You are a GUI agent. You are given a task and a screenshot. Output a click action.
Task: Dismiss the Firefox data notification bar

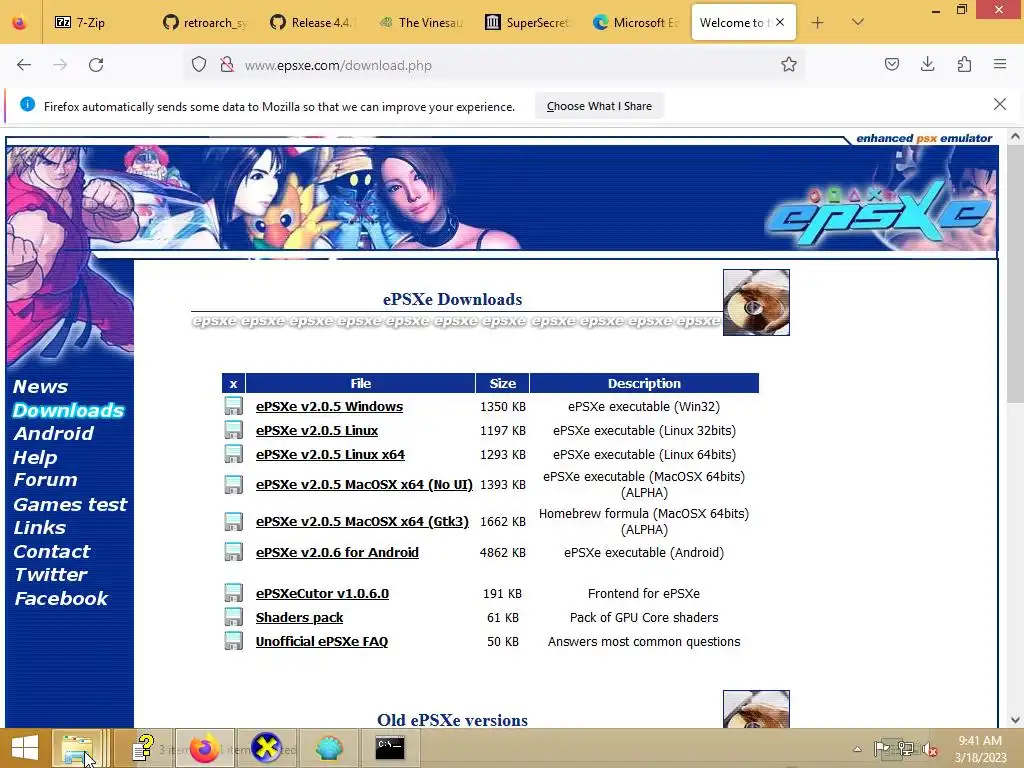[1000, 104]
